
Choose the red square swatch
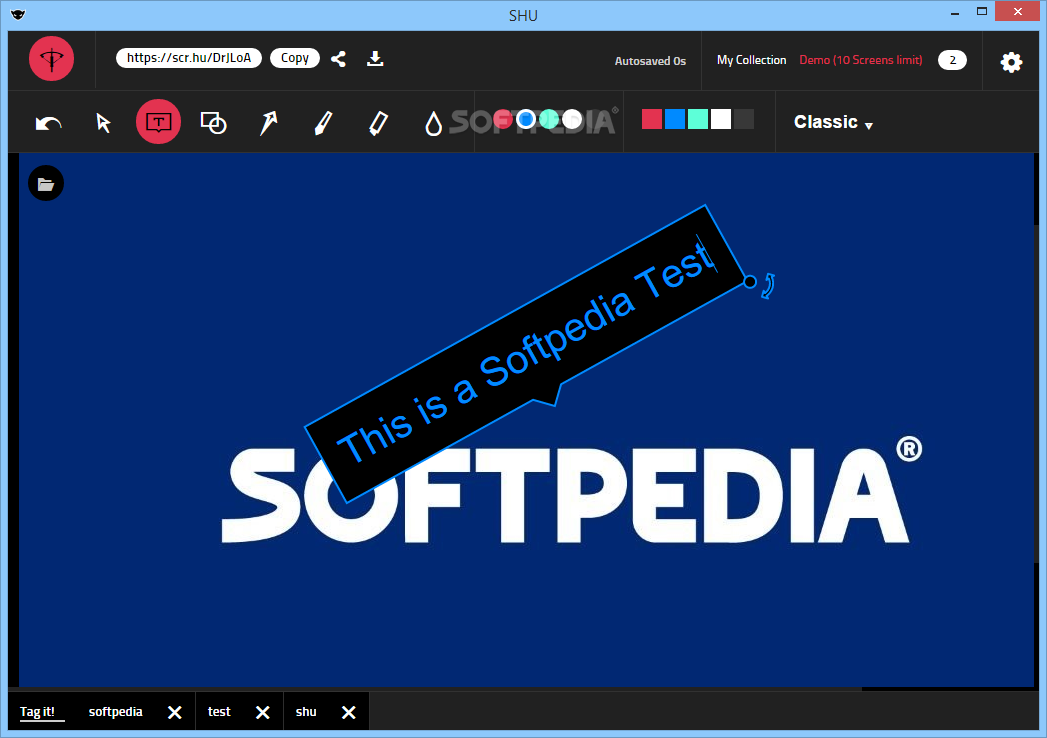[x=652, y=119]
